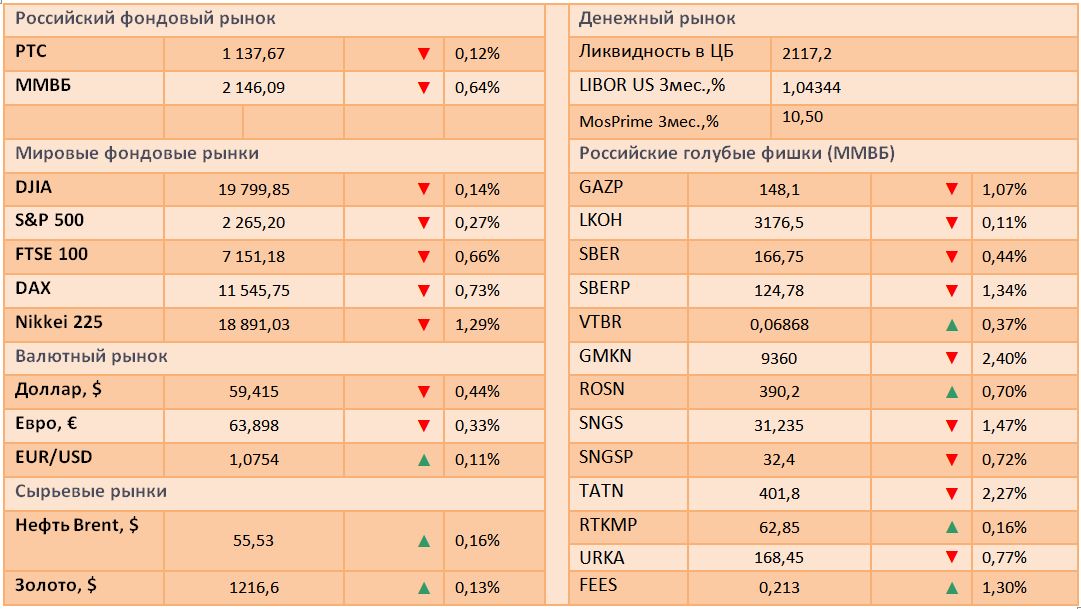This screenshot has width=1081, height=609.
Task: Click the red down arrow for GMKN
Action: point(951,358)
